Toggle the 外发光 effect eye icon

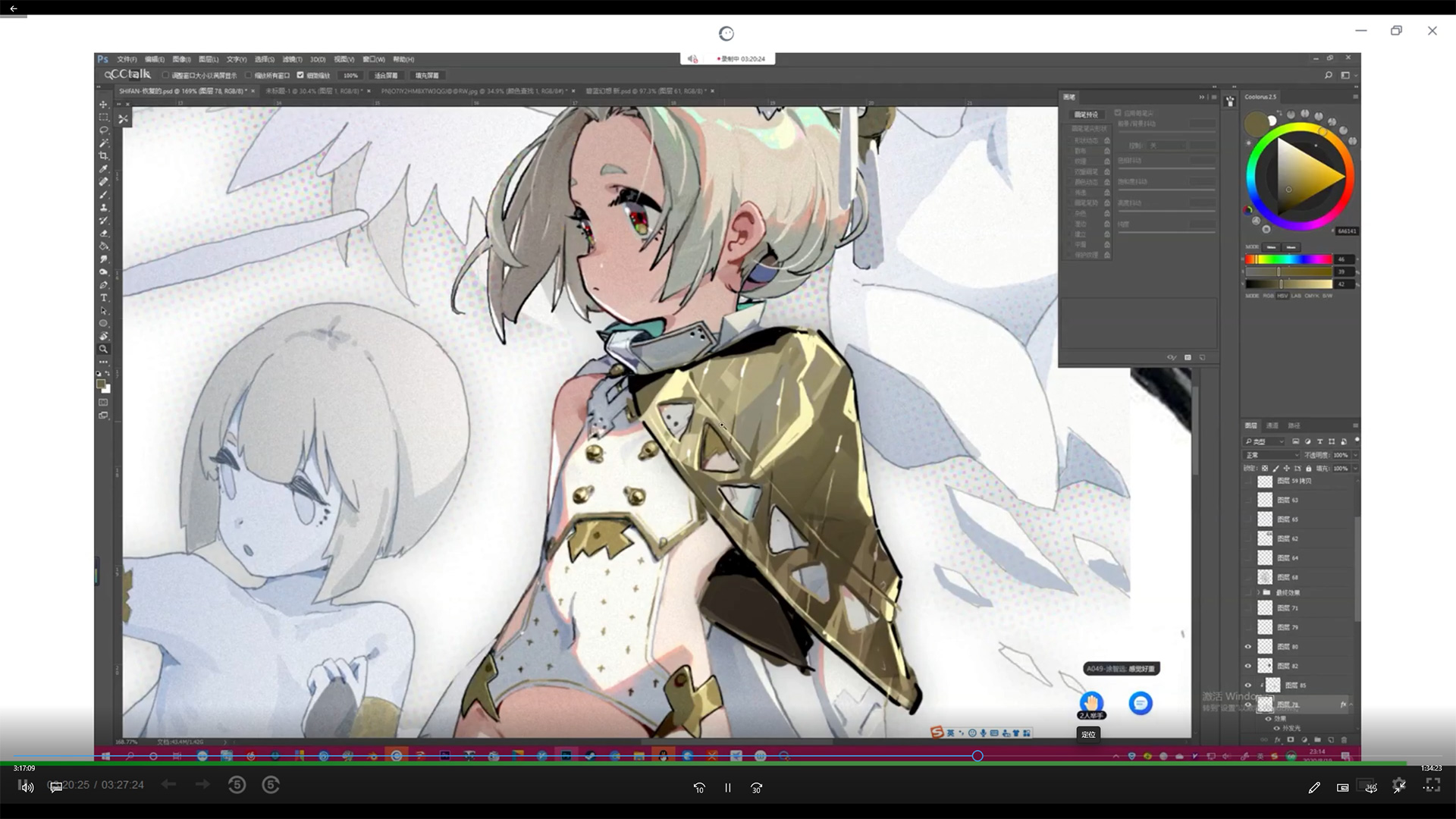click(x=1276, y=728)
